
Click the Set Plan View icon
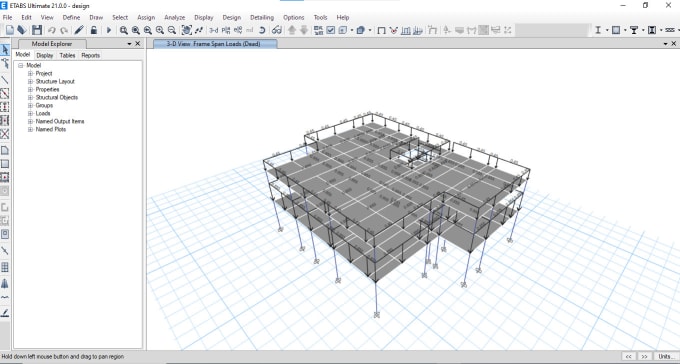(x=226, y=30)
